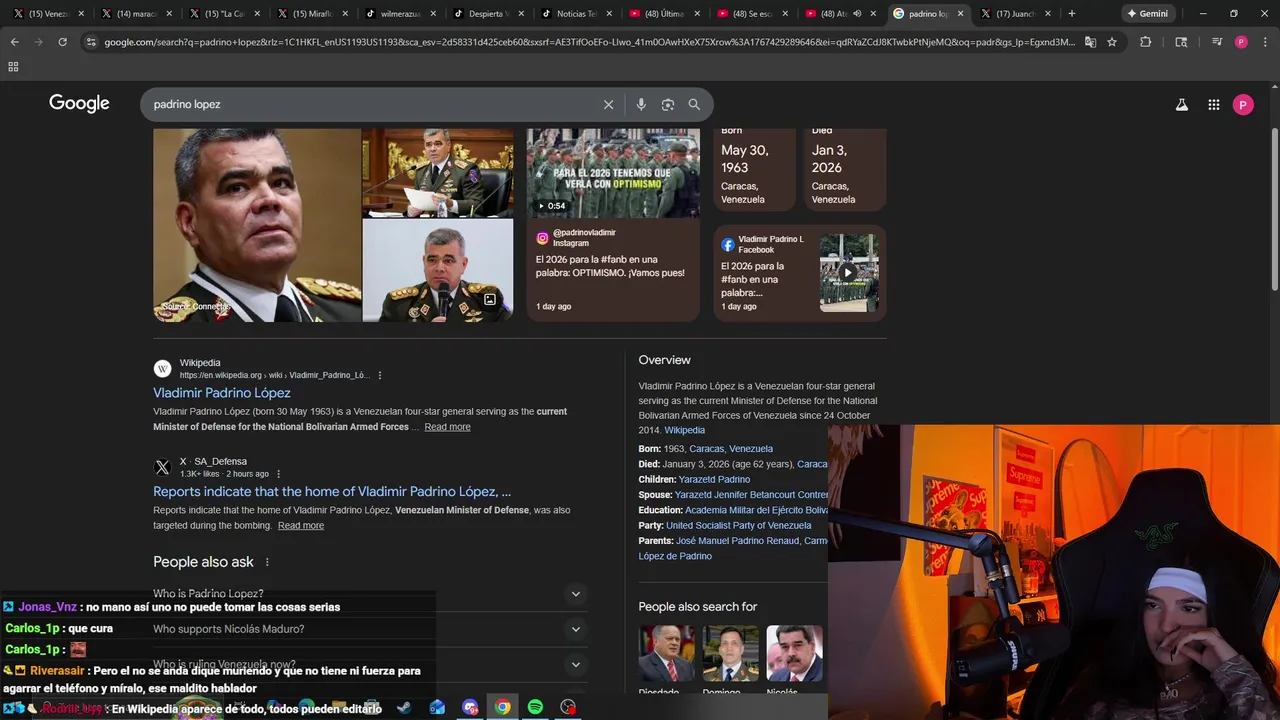Translate this page icon in address bar
The width and height of the screenshot is (1280, 720).
tap(1090, 42)
